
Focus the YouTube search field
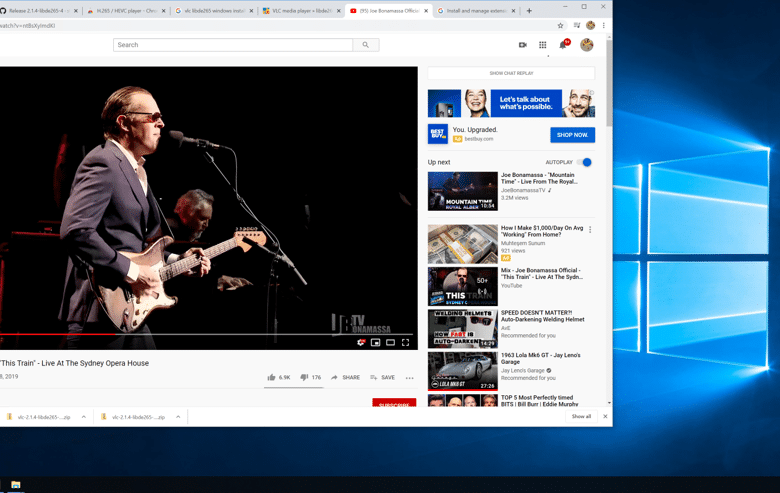point(233,45)
